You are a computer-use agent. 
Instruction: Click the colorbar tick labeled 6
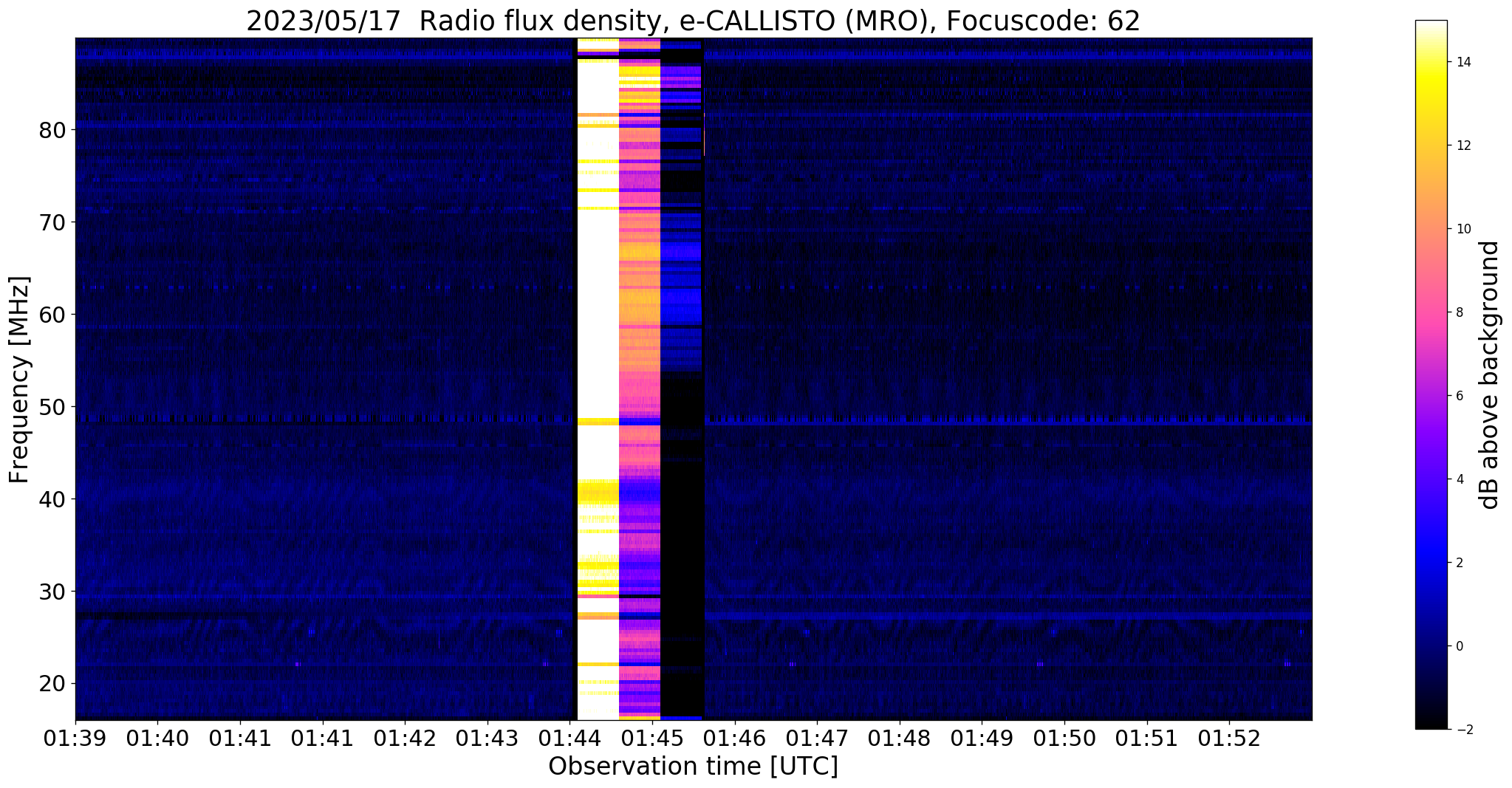pos(1458,396)
